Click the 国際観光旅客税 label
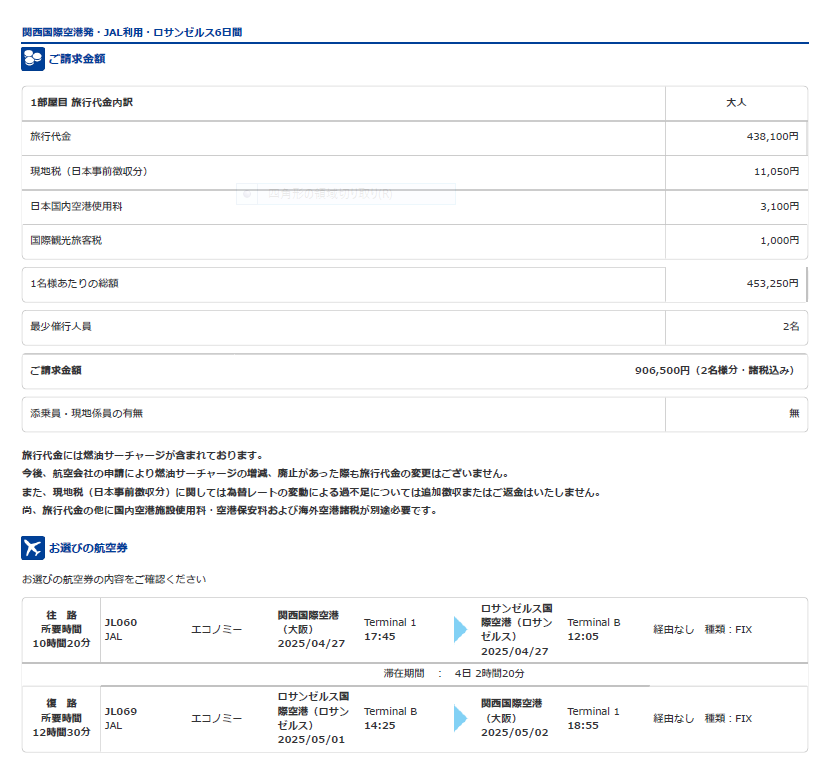 [66, 241]
